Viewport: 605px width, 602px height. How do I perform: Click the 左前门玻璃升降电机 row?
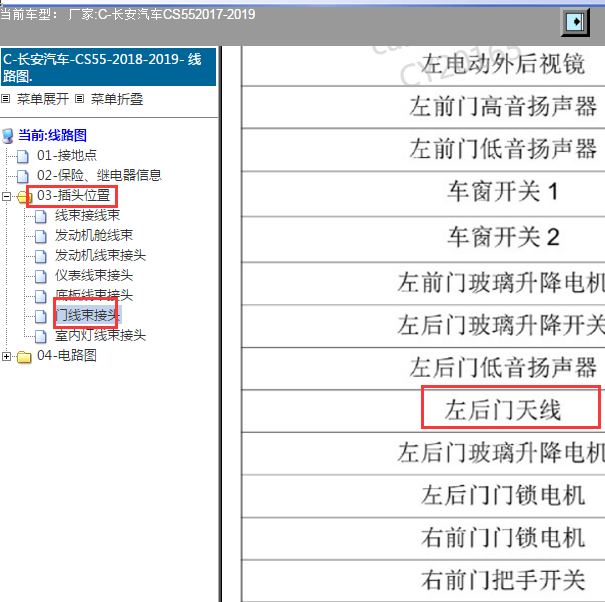click(x=423, y=283)
